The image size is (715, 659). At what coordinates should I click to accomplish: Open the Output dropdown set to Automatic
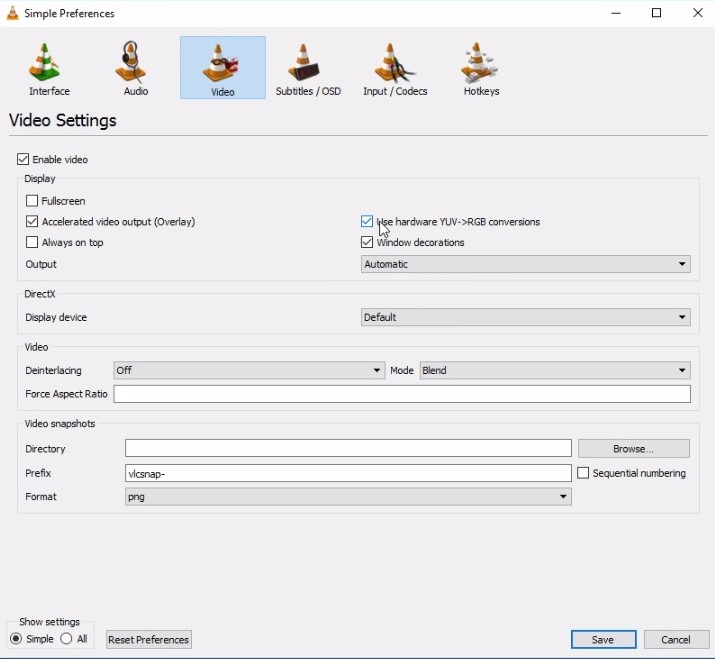click(526, 264)
